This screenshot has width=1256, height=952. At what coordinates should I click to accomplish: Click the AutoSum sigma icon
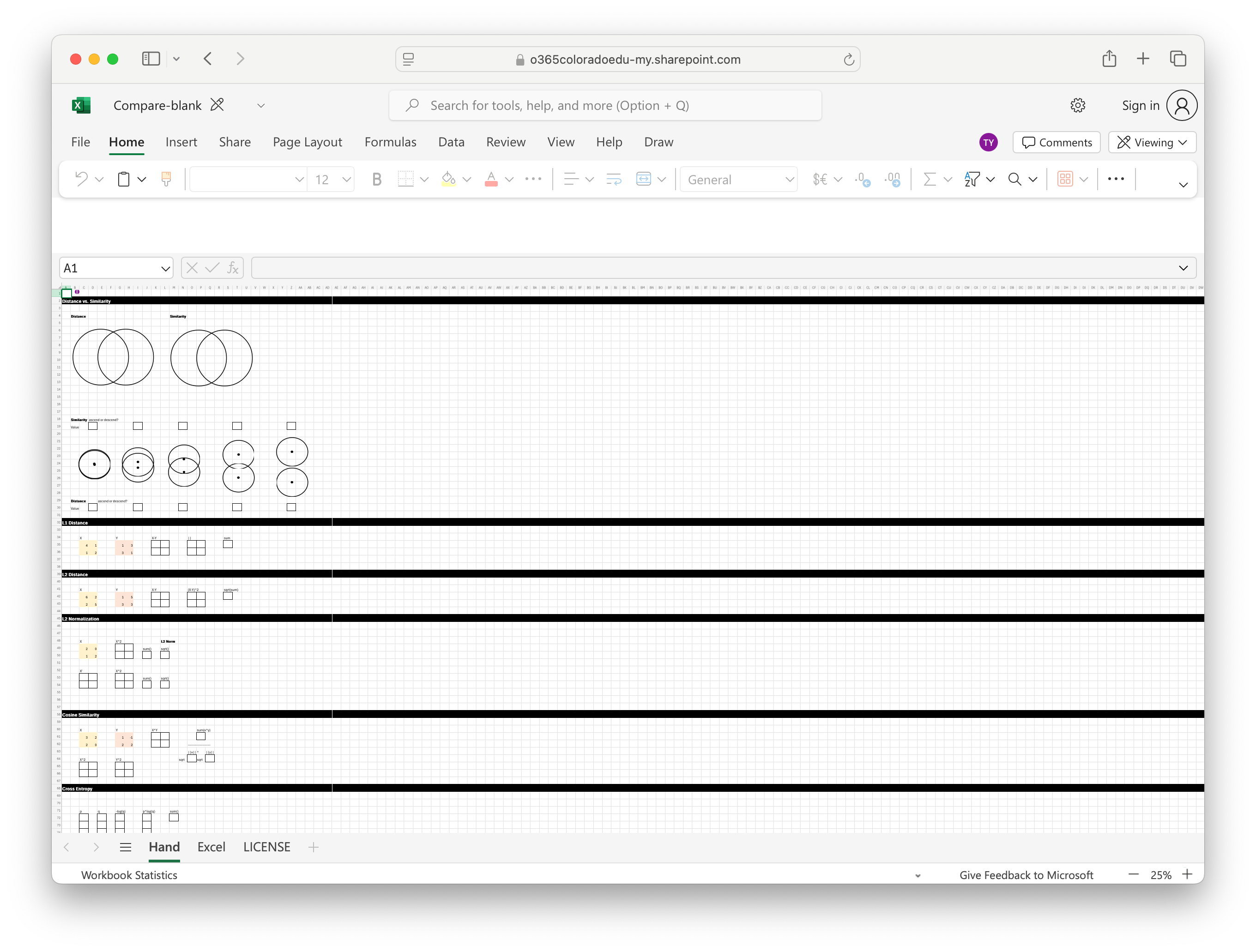tap(929, 180)
